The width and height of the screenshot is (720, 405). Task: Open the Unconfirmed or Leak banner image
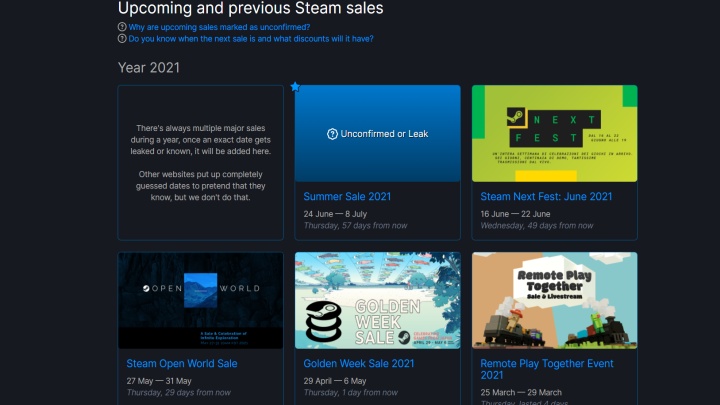point(377,133)
